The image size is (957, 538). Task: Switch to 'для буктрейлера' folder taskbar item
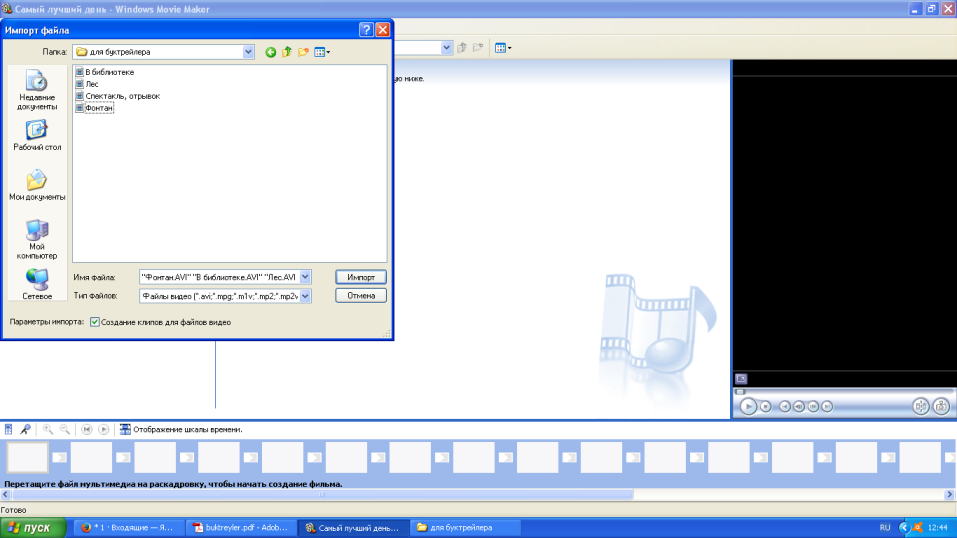pyautogui.click(x=465, y=528)
